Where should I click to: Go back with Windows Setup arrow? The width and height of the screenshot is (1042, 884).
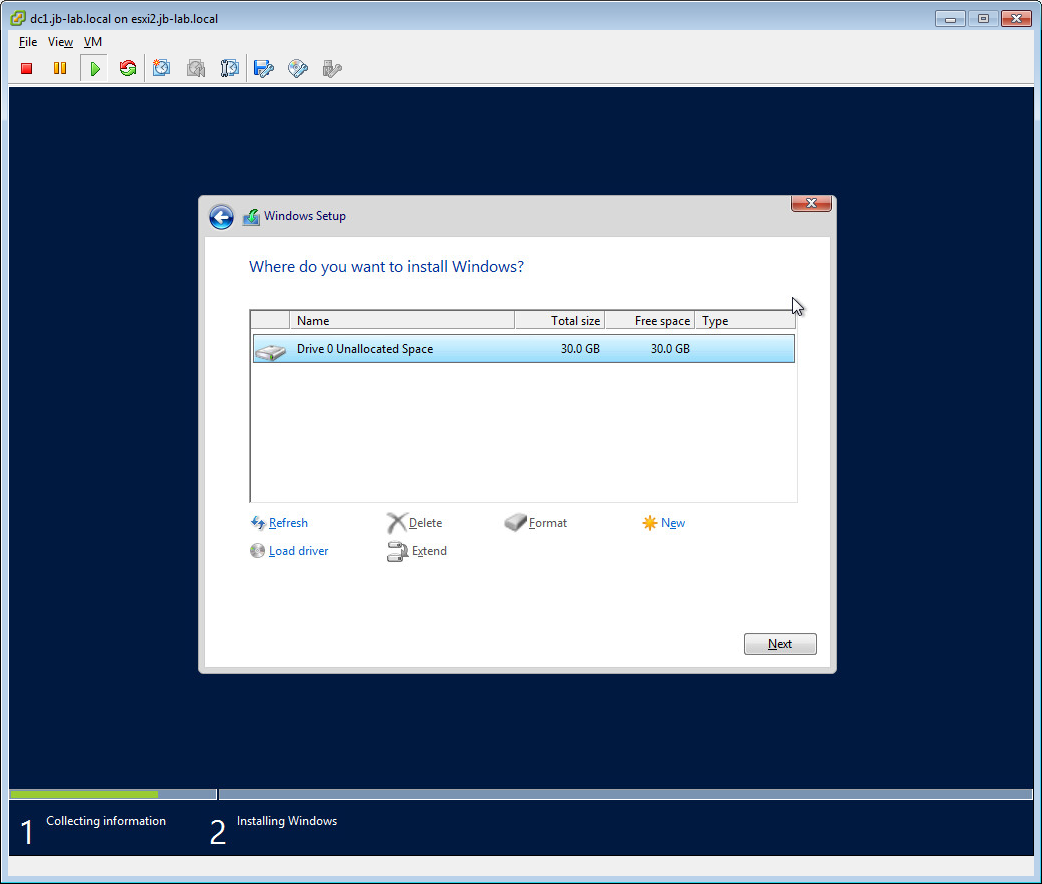[221, 217]
